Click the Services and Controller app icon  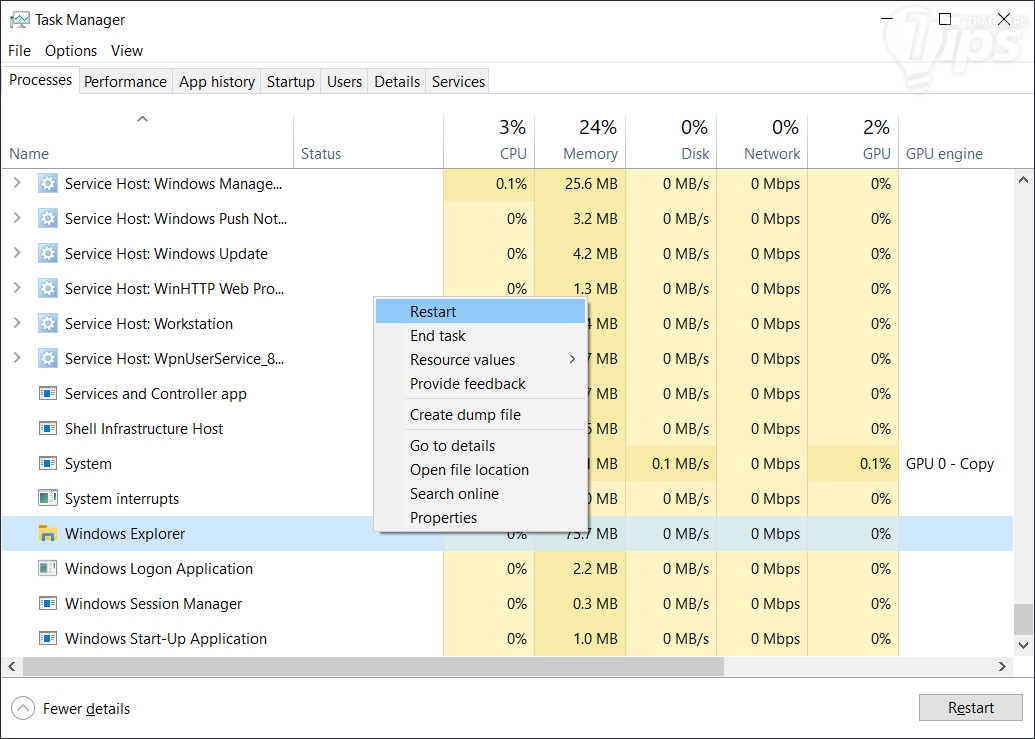[47, 394]
